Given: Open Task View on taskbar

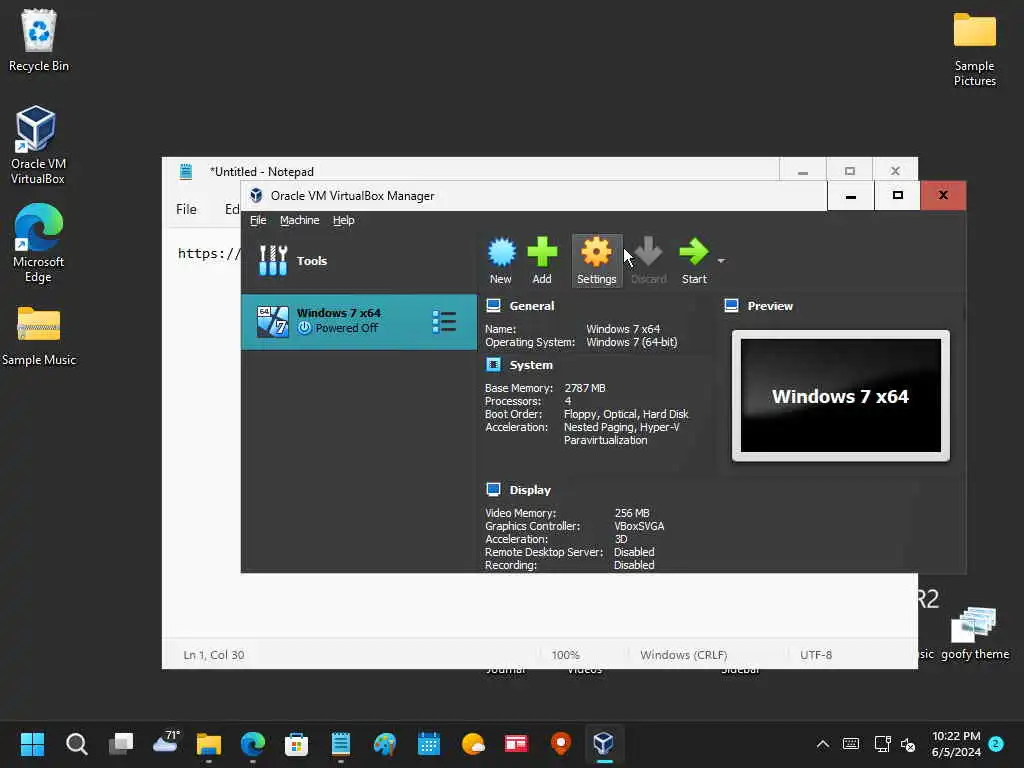Looking at the screenshot, I should (x=121, y=744).
